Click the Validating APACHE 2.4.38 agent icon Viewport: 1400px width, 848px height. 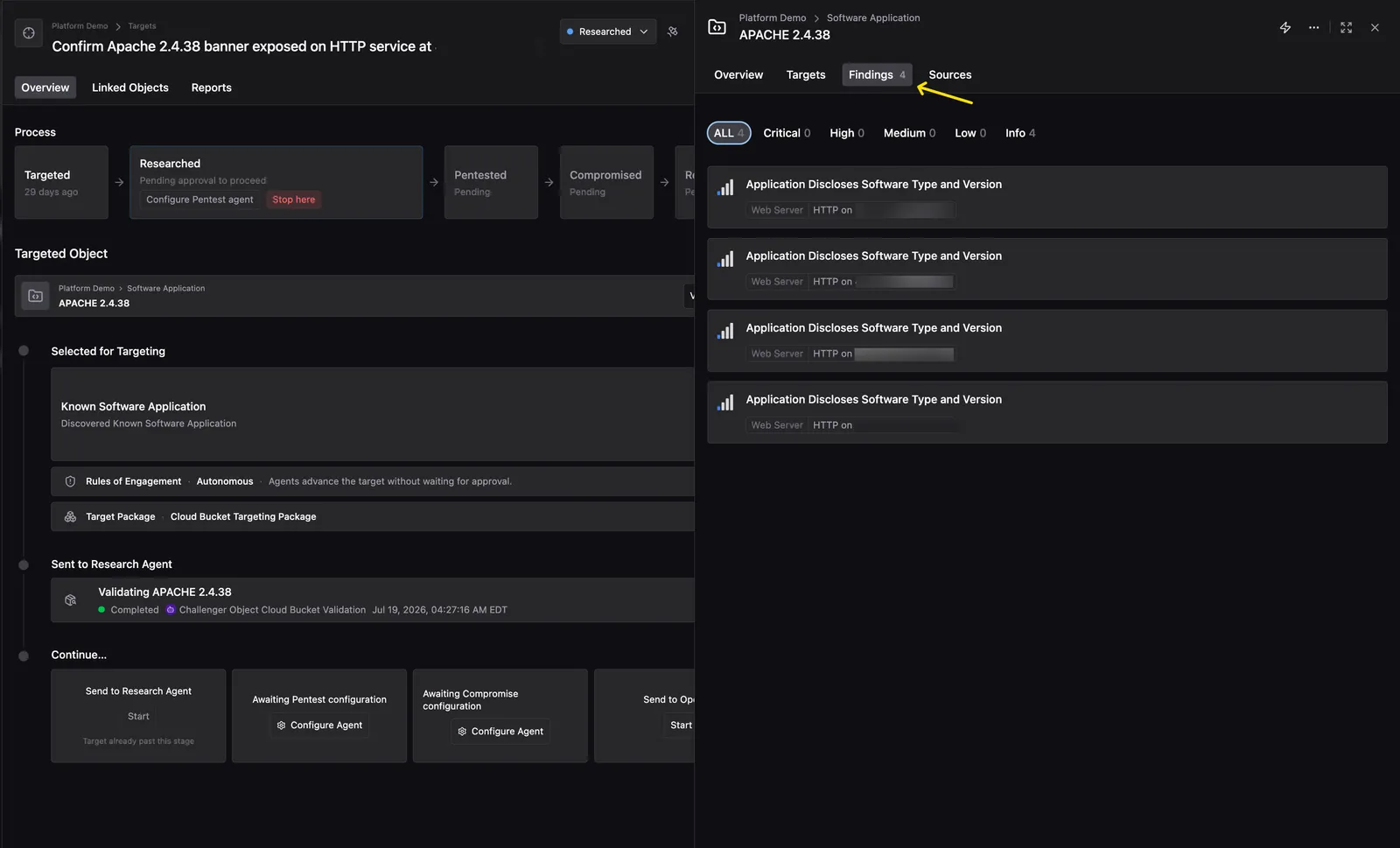click(x=71, y=600)
